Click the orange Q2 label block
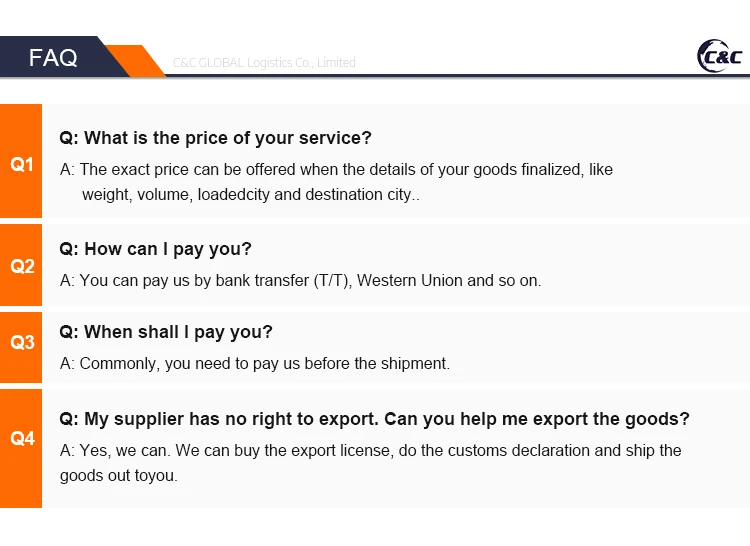Viewport: 750px width, 546px height. 21,266
